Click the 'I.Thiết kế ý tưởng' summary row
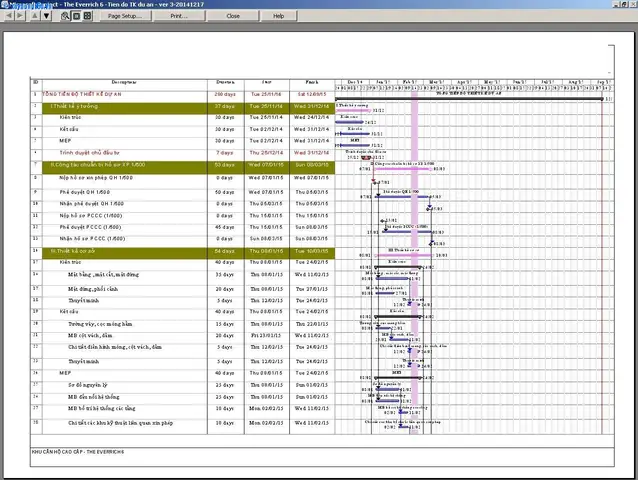 [188, 108]
